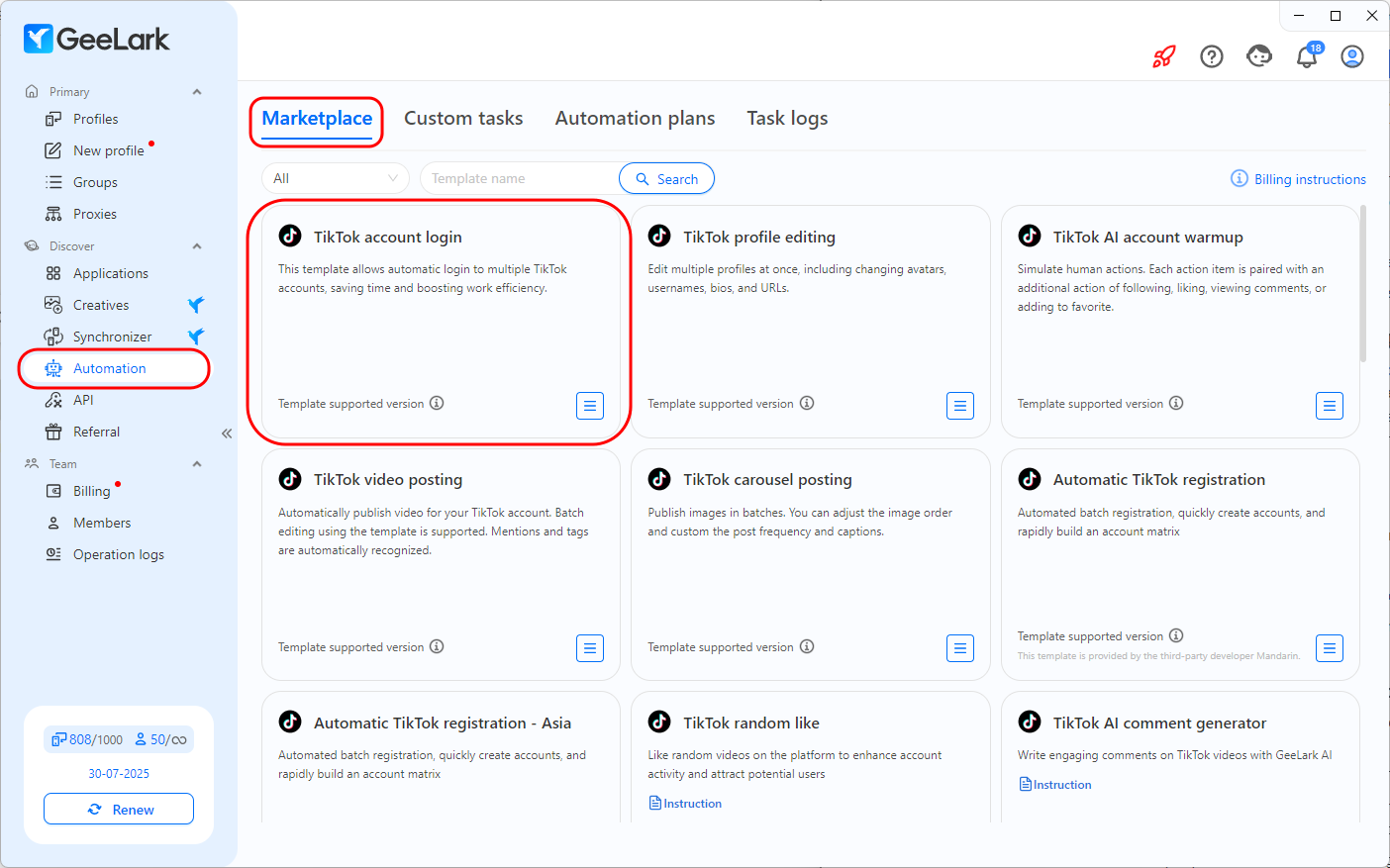This screenshot has width=1390, height=868.
Task: Click info icon beside Automatic TikTok registration supported version
Action: [1176, 635]
